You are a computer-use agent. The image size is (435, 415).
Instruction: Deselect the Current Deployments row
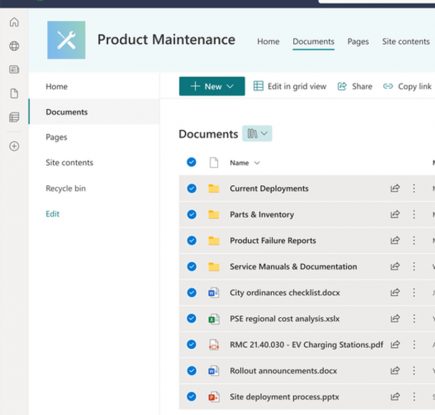191,188
